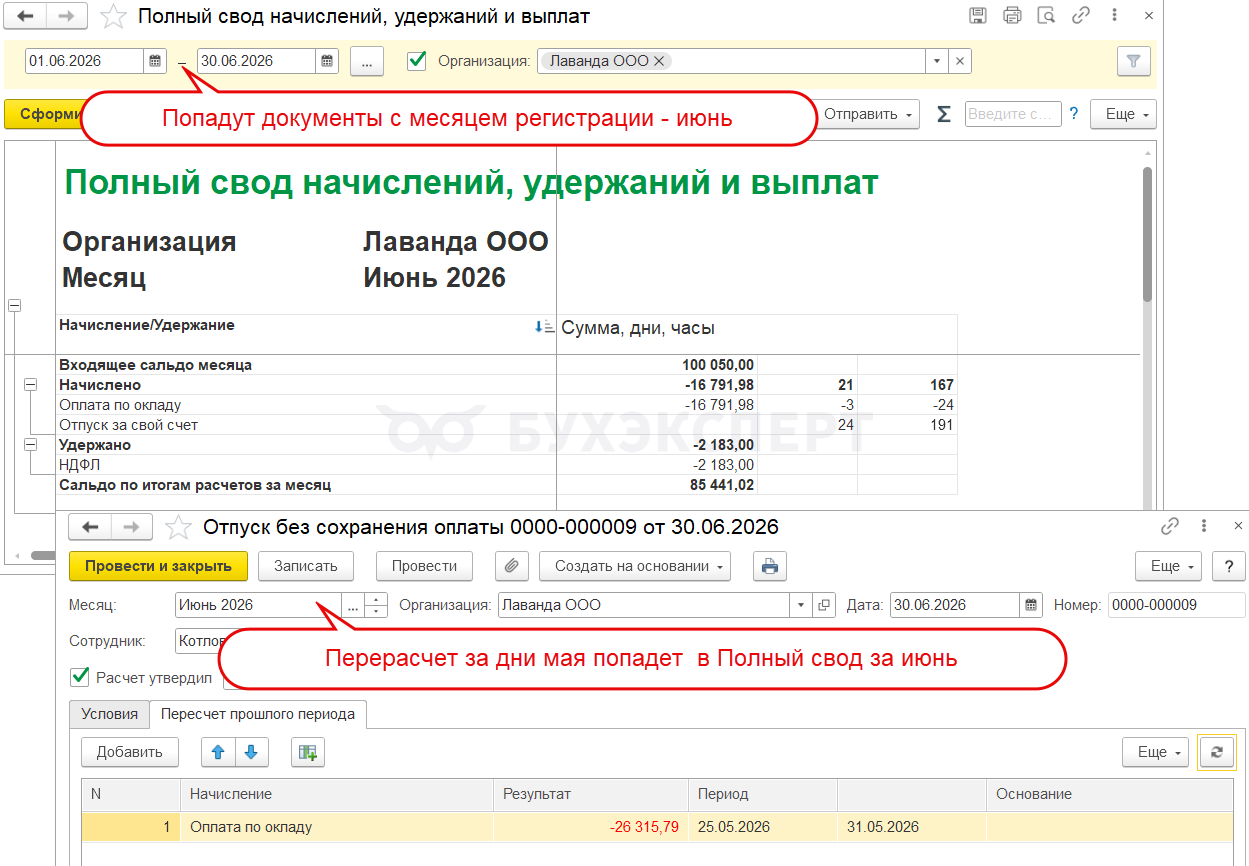Switch to the Условия tab
1249x866 pixels.
(109, 714)
